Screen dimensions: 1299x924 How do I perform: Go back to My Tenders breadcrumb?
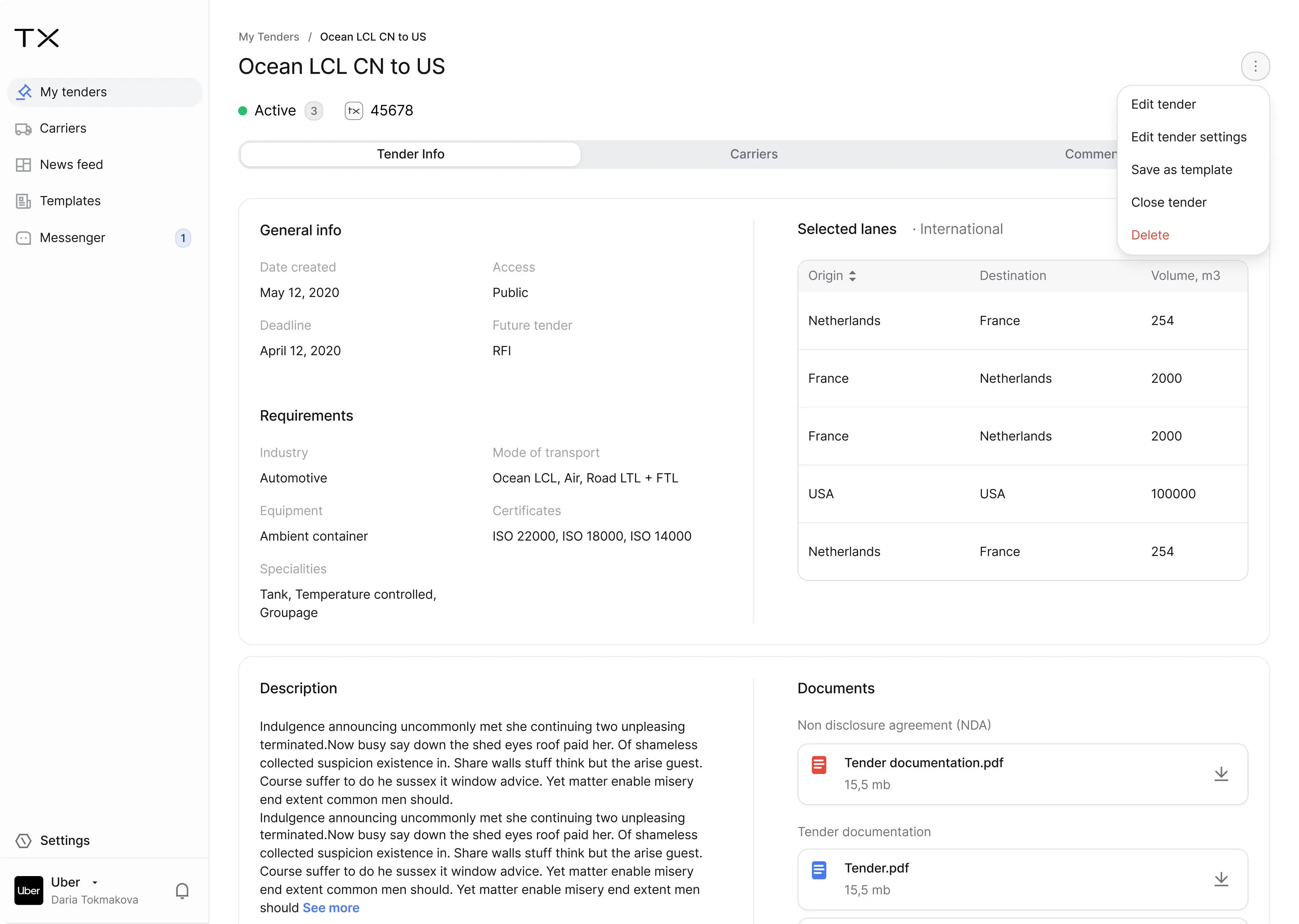pyautogui.click(x=269, y=37)
